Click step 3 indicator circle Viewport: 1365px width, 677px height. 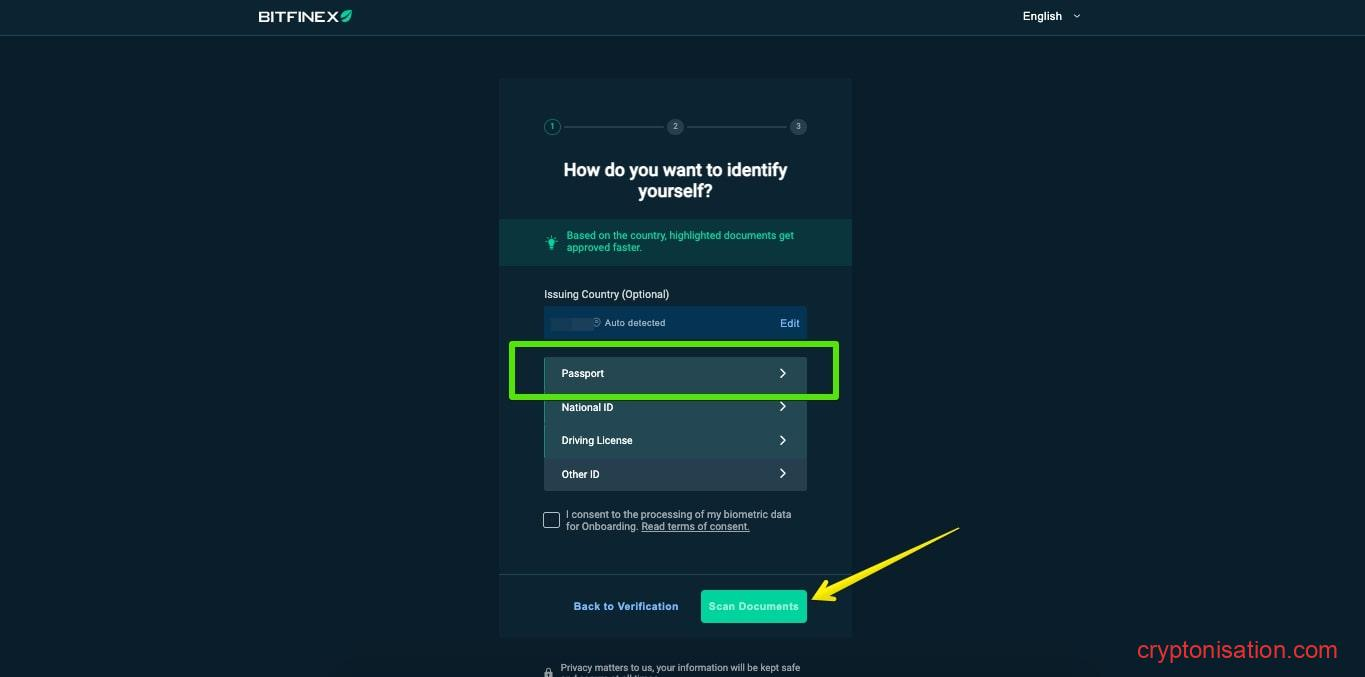798,127
